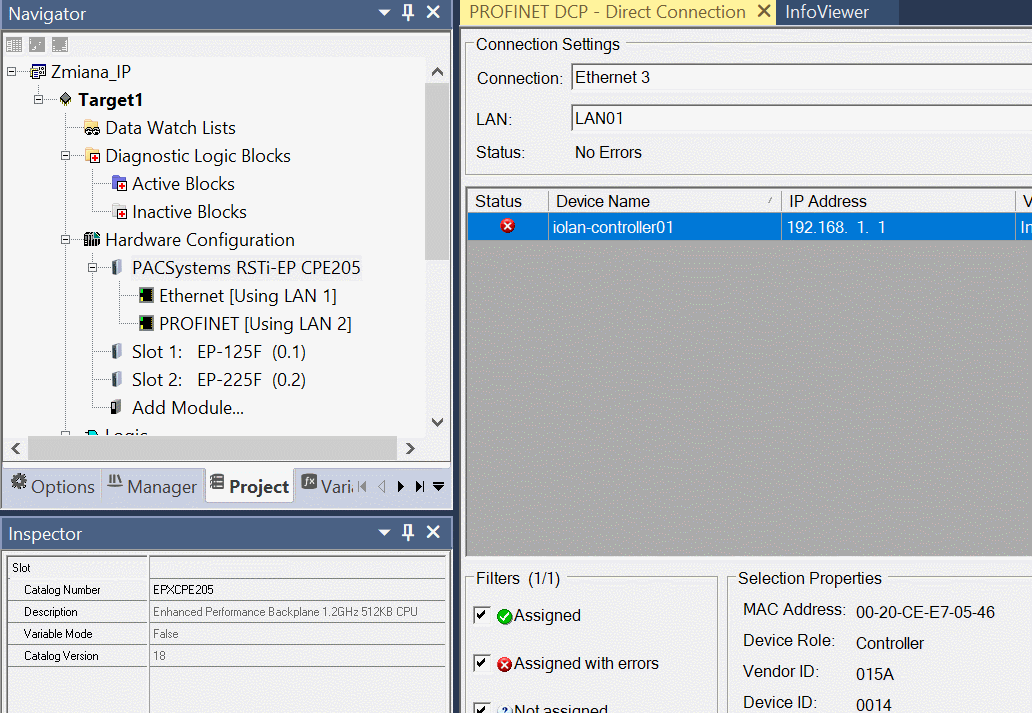Viewport: 1032px width, 713px height.
Task: Sort by the Status column header
Action: click(507, 201)
